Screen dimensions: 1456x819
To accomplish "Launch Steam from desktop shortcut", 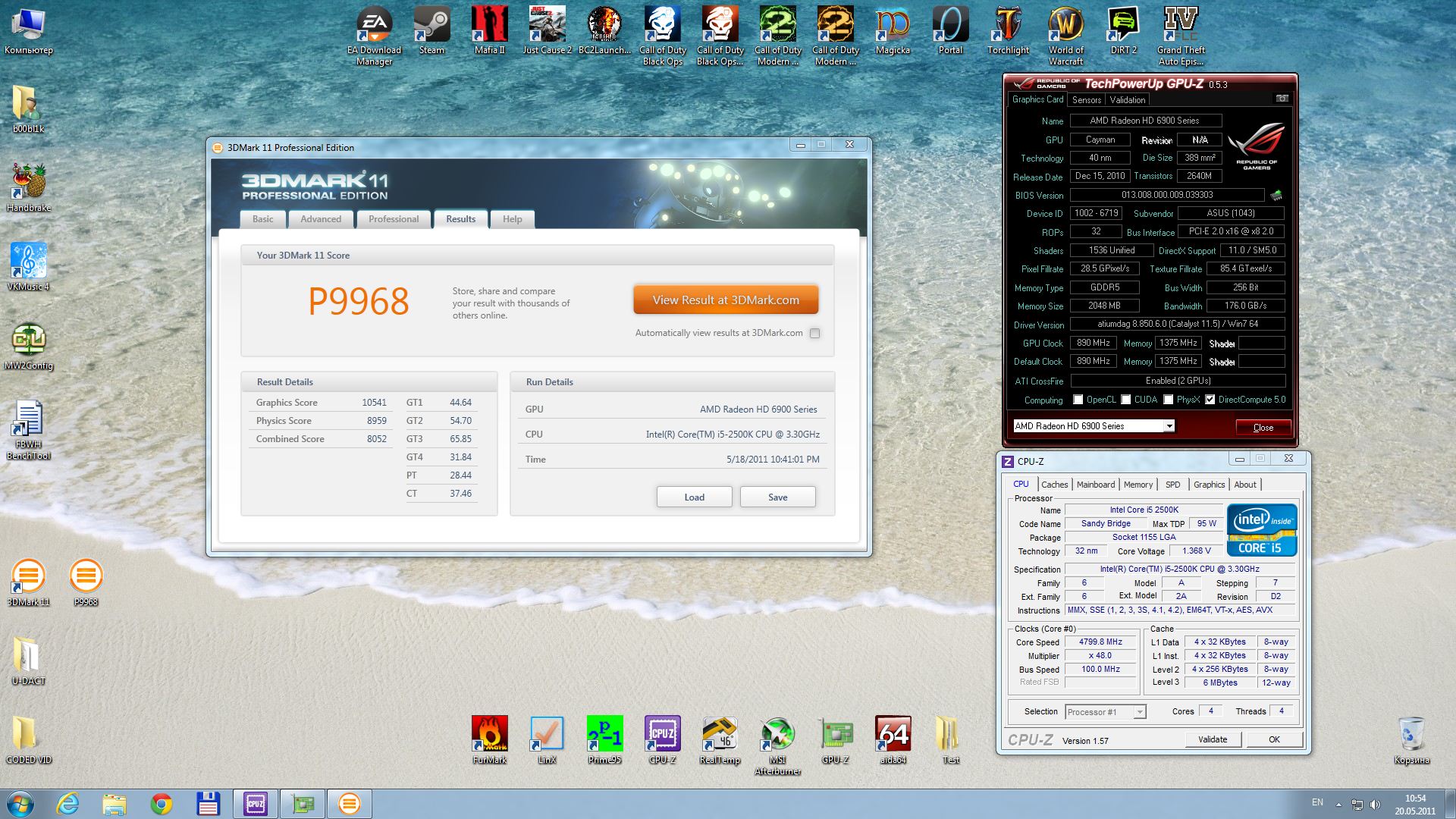I will 431,30.
